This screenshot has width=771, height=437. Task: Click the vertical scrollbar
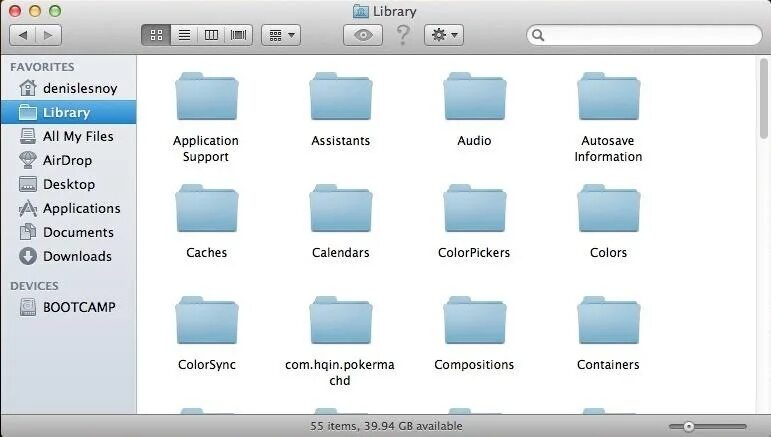[x=764, y=98]
